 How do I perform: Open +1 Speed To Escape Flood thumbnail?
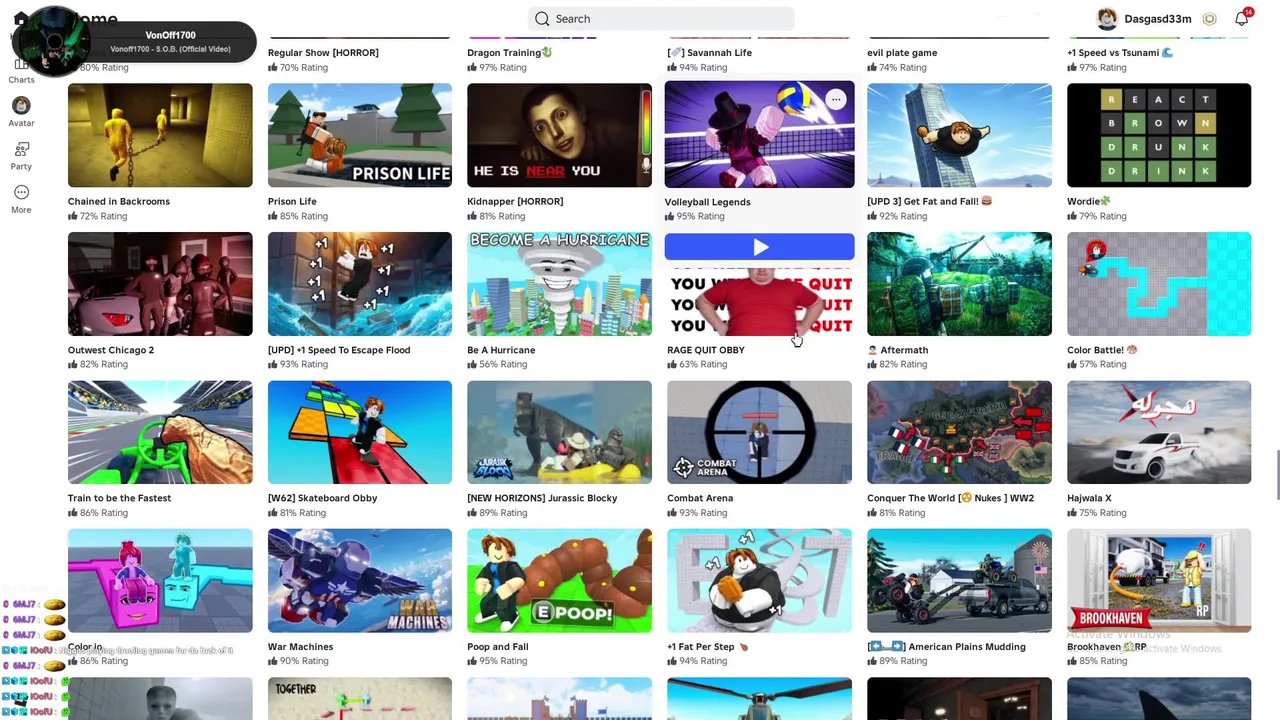coord(360,284)
